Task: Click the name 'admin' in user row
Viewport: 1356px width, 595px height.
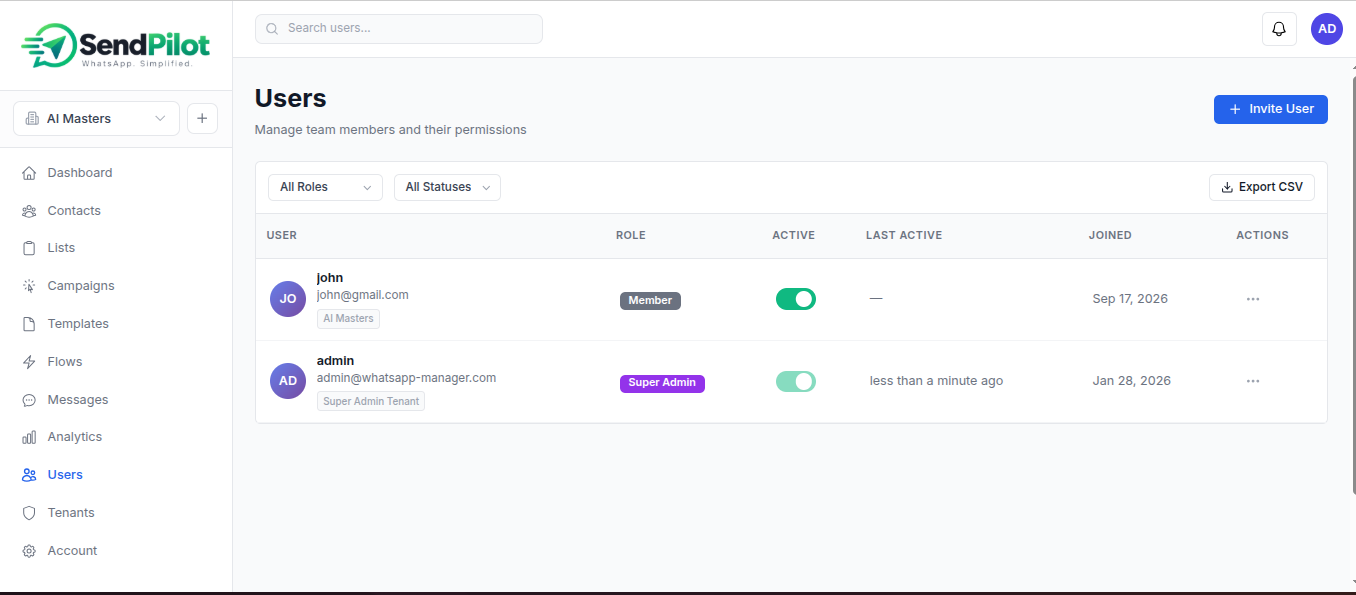Action: click(x=335, y=361)
